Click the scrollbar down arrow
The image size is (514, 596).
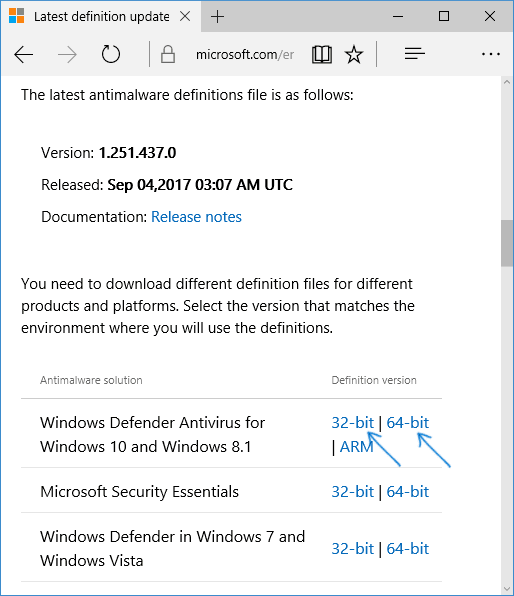pos(507,589)
